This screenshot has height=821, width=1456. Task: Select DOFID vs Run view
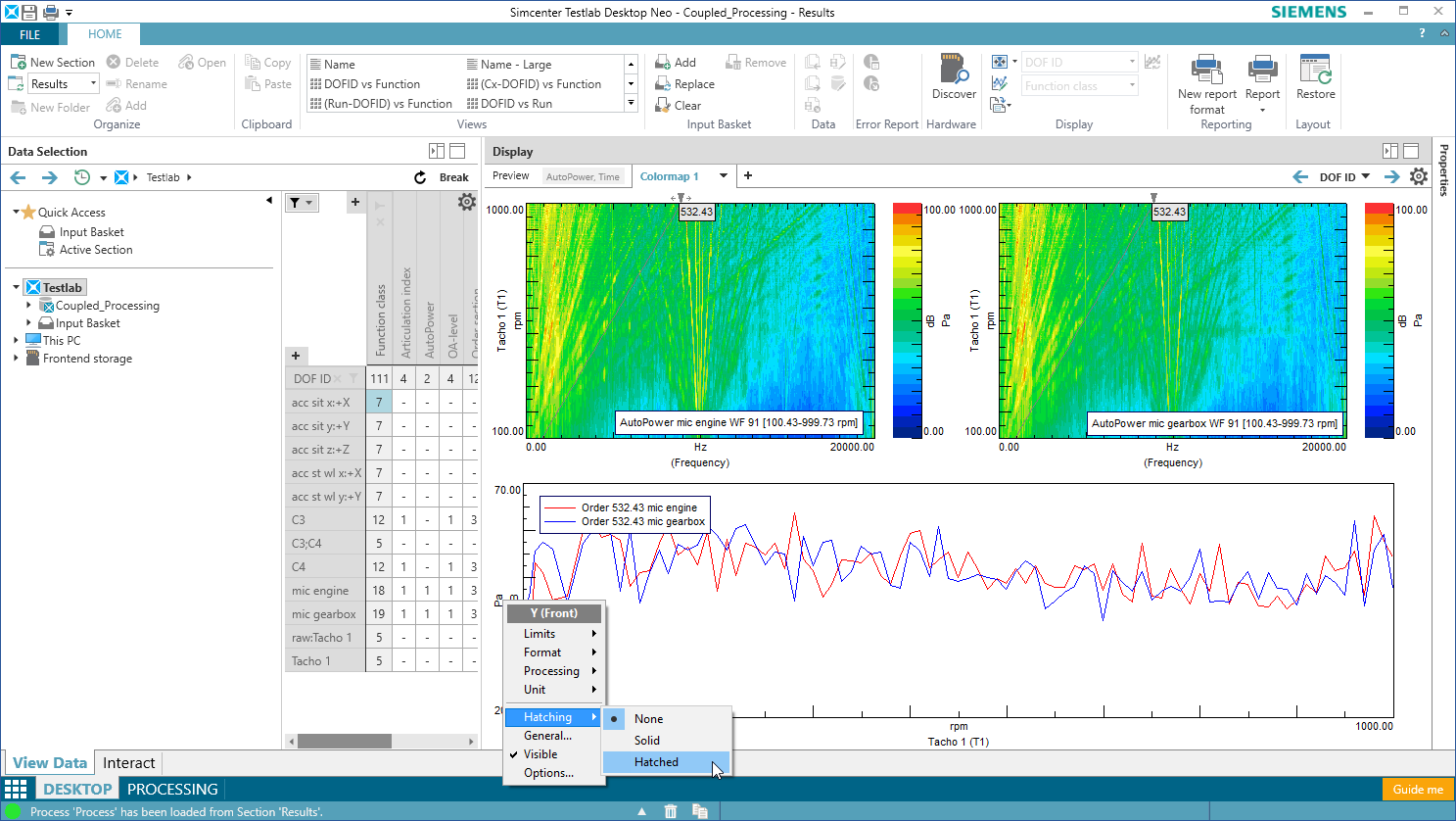(x=509, y=104)
